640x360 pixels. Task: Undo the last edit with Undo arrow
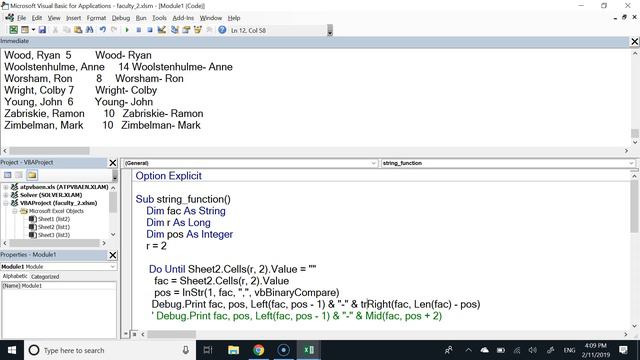pyautogui.click(x=102, y=30)
